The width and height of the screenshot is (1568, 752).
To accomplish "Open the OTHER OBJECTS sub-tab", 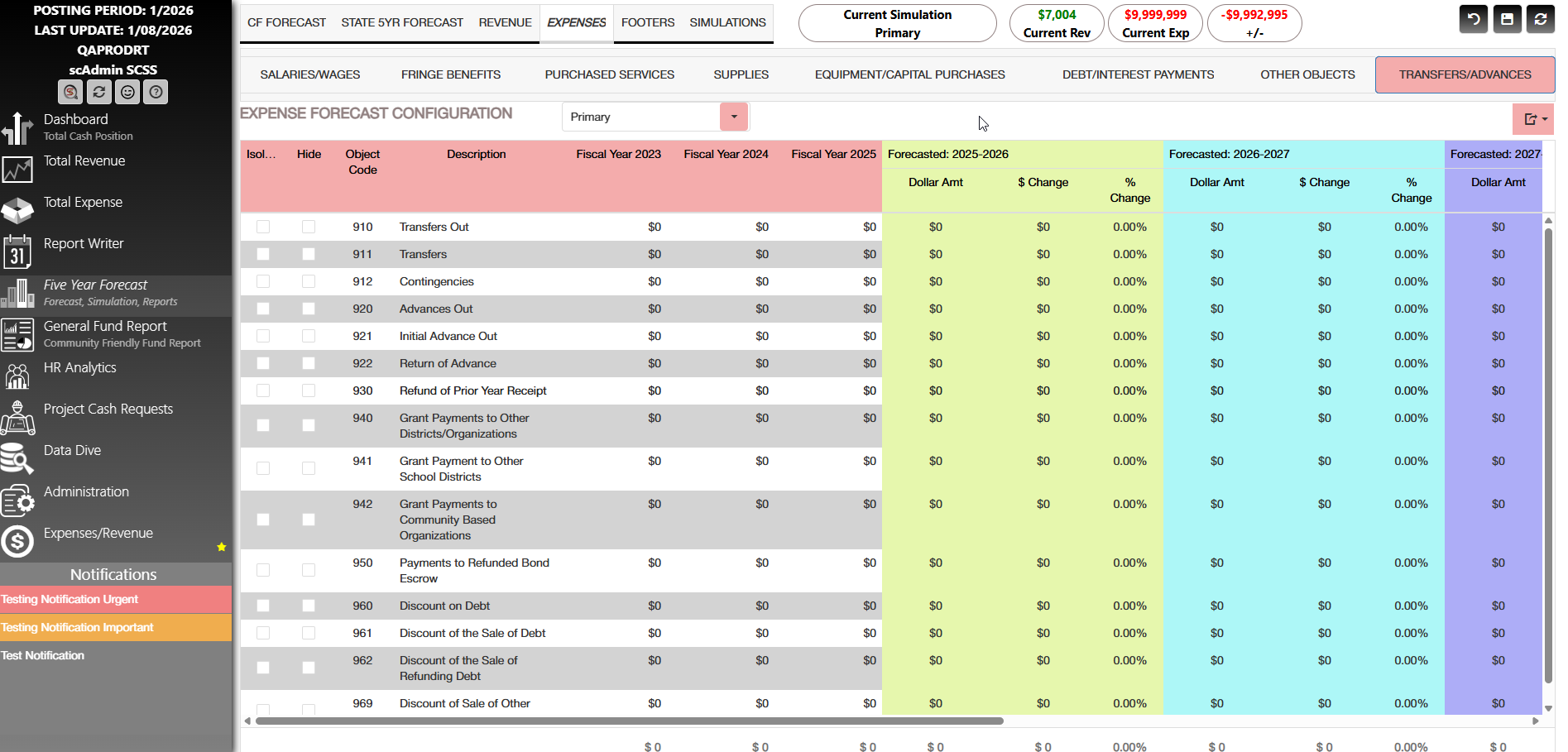I will pos(1308,74).
